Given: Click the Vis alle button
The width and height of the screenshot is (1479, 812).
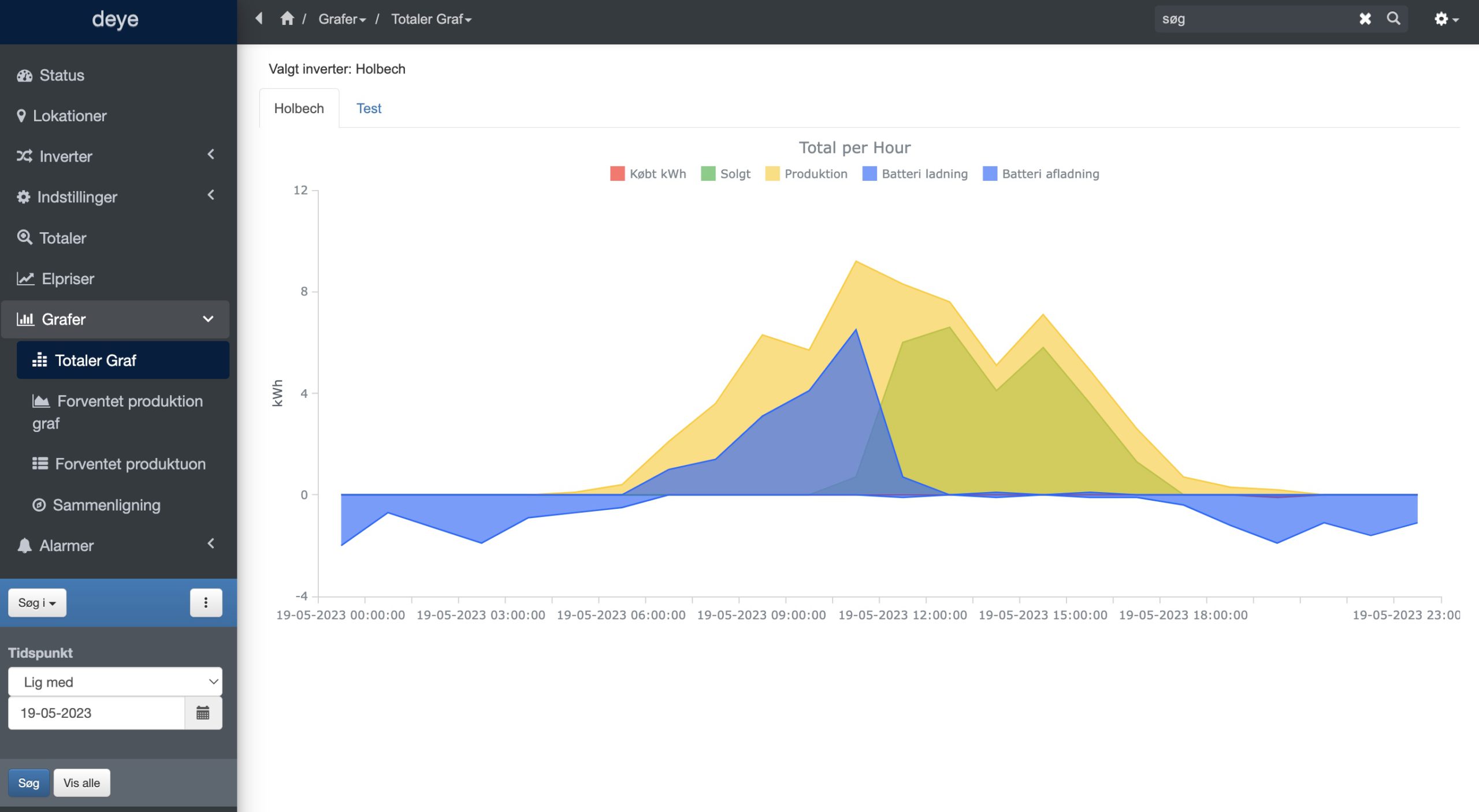Looking at the screenshot, I should (81, 783).
